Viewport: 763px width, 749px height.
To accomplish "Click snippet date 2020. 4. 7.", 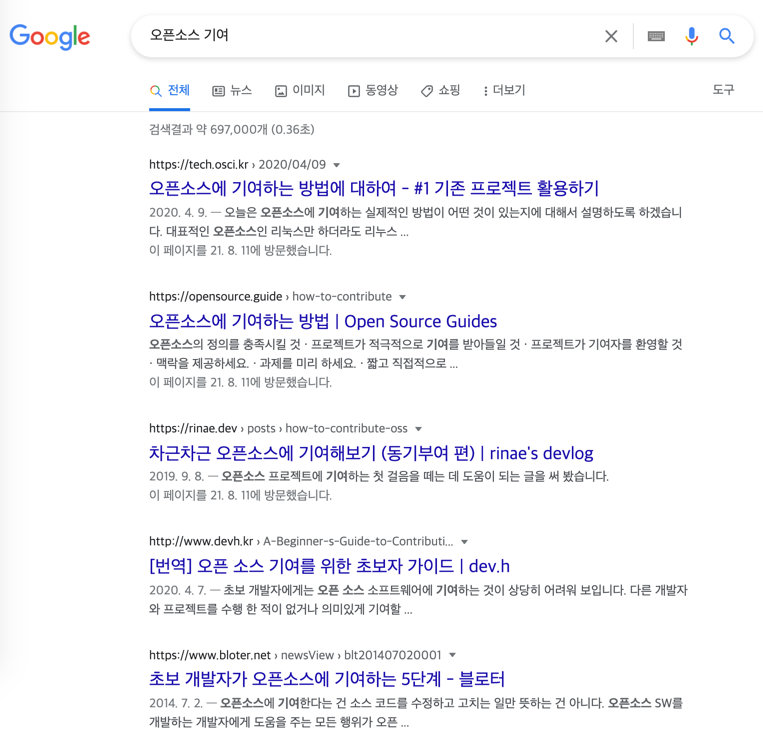I will 178,590.
